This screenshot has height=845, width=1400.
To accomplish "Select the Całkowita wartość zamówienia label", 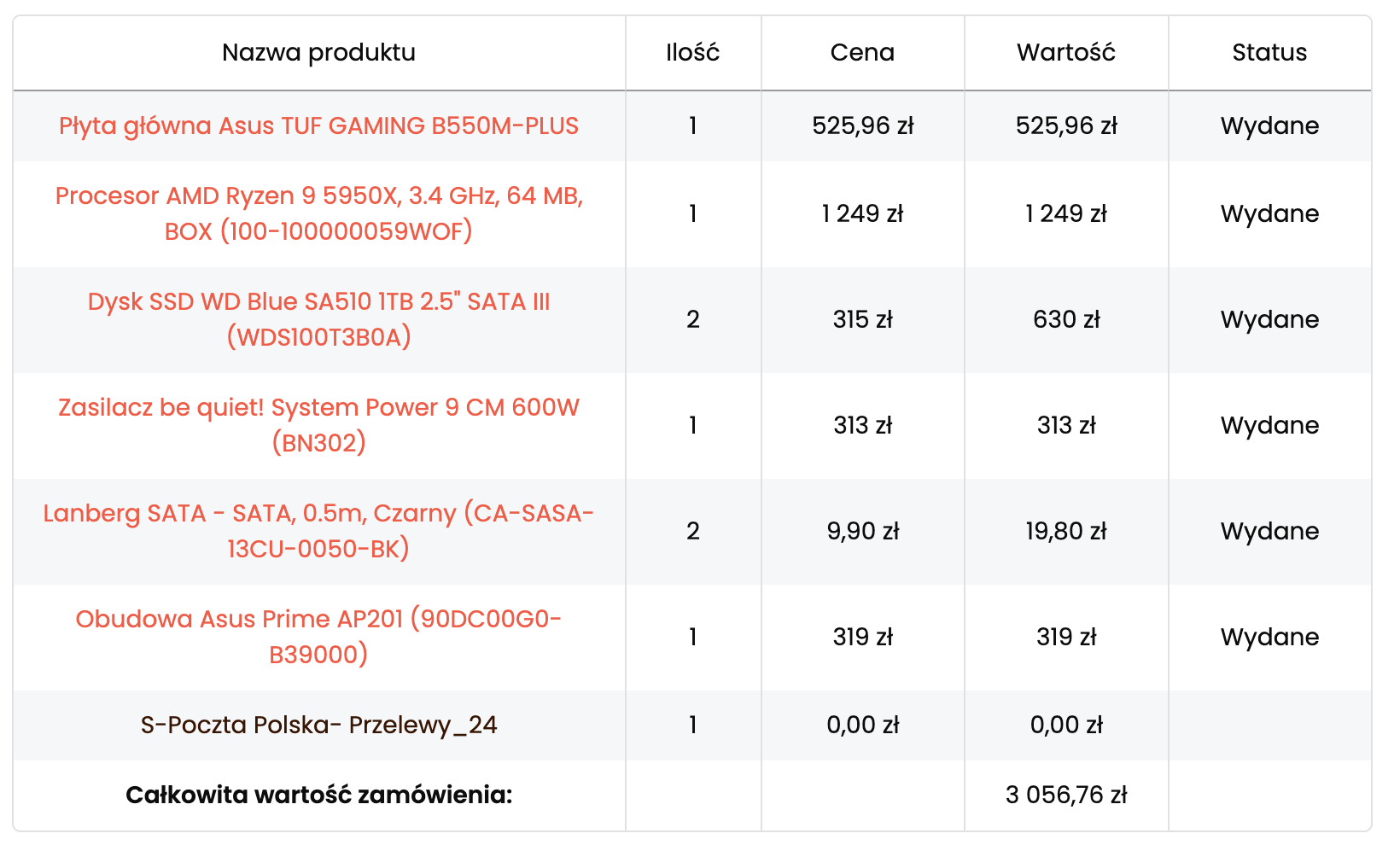I will coord(318,794).
